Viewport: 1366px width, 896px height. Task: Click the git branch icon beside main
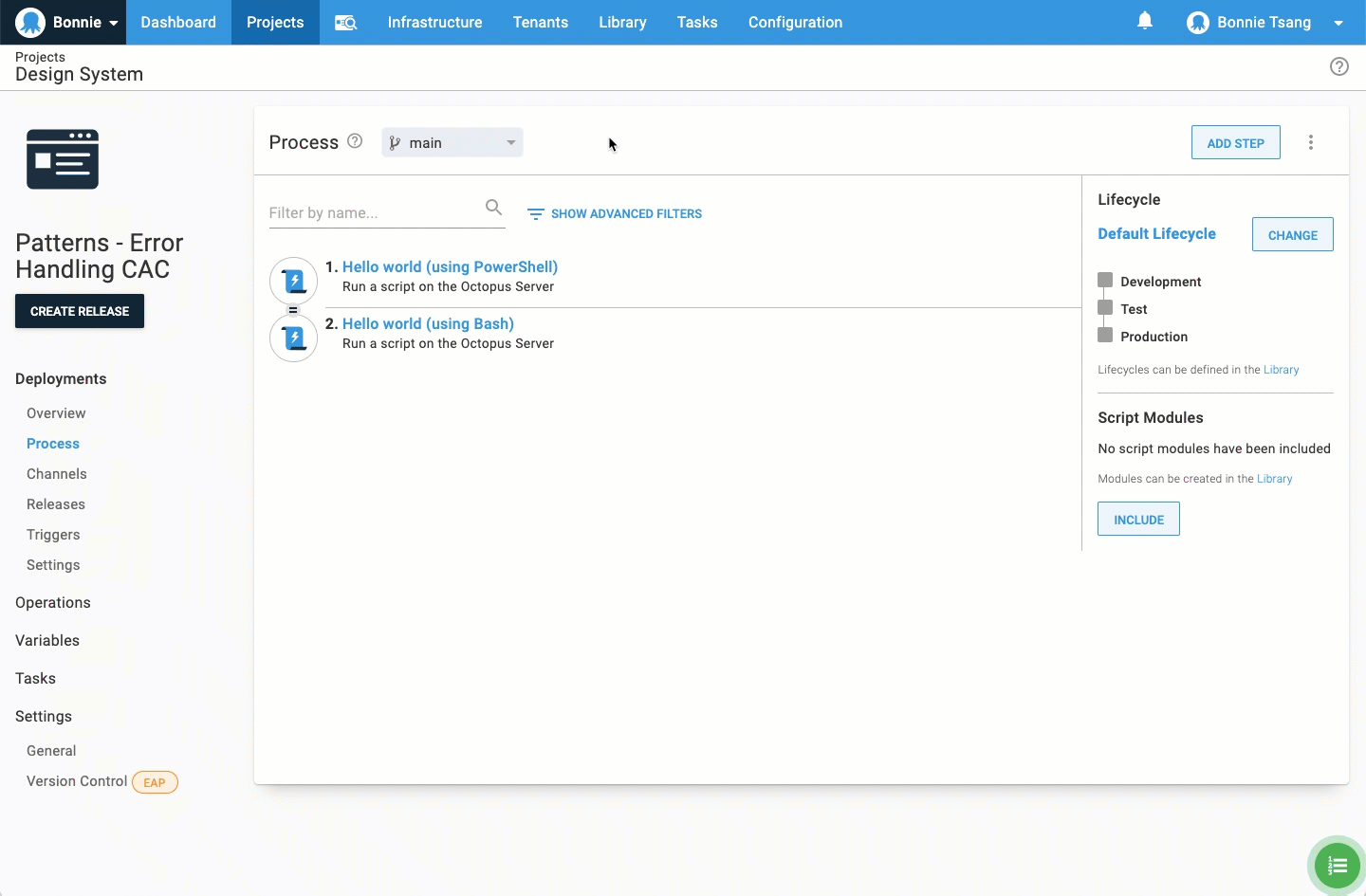395,143
